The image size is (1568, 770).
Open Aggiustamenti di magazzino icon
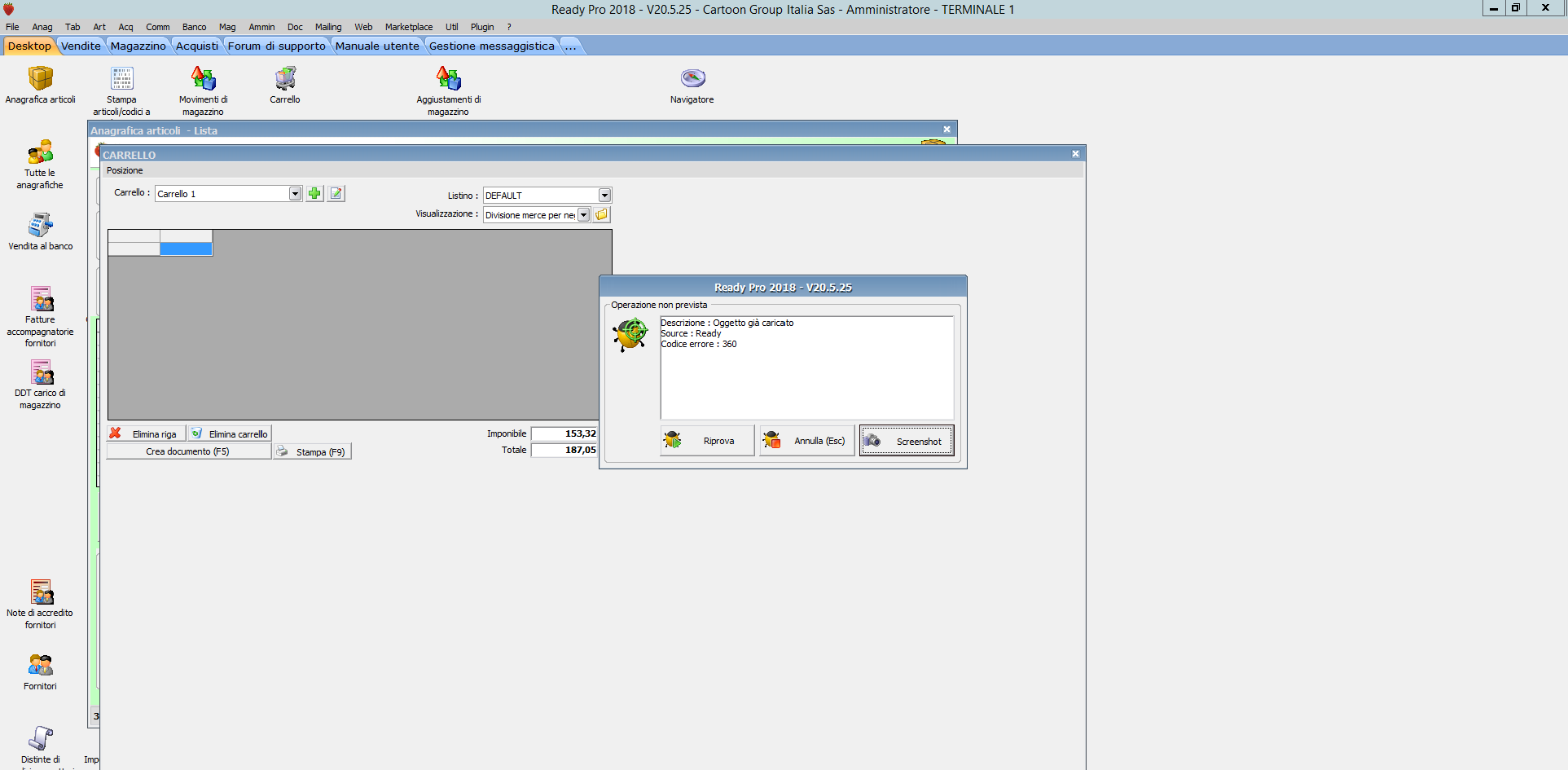pos(449,90)
